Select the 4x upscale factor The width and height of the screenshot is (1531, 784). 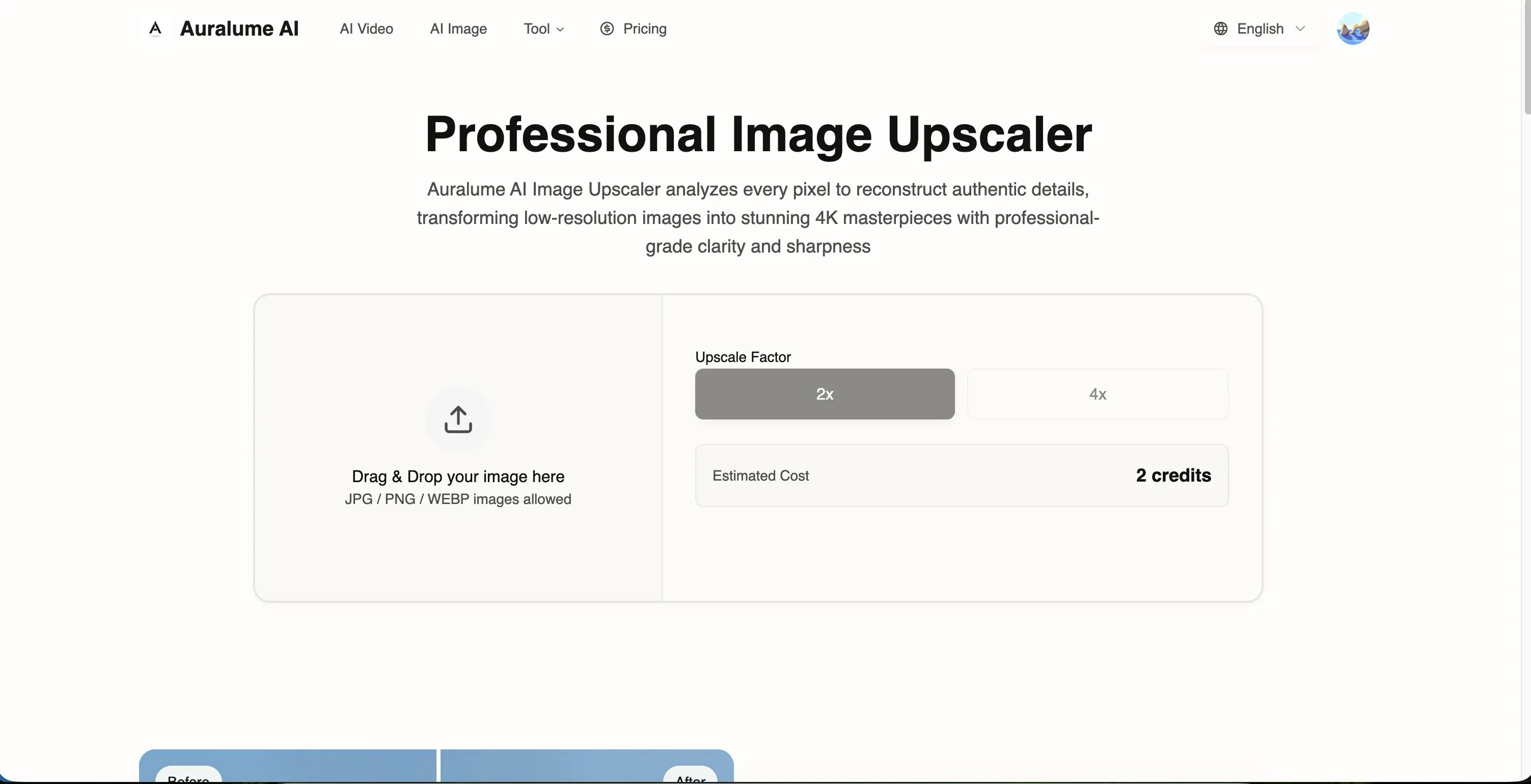(x=1097, y=394)
